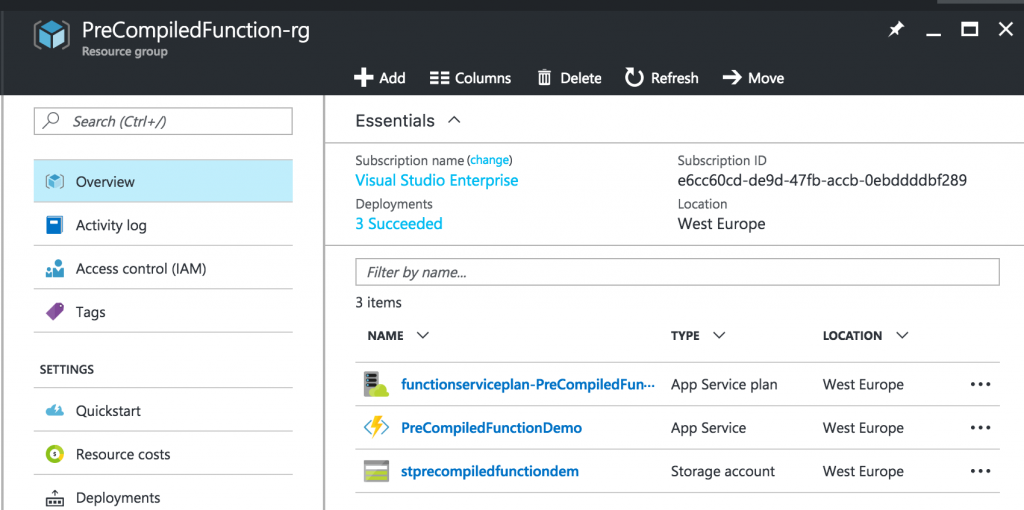Select the Subscription ID value text

click(822, 180)
